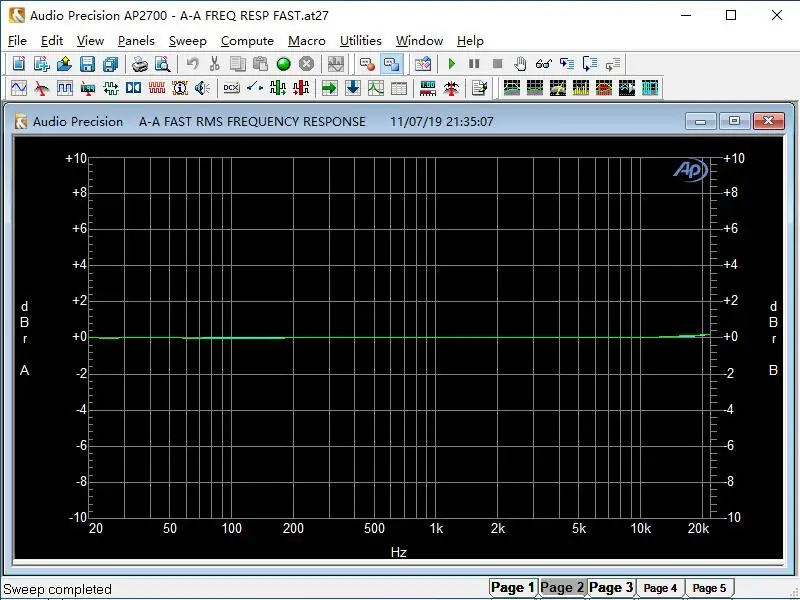The width and height of the screenshot is (800, 600).
Task: Open the Help menu
Action: click(x=470, y=41)
